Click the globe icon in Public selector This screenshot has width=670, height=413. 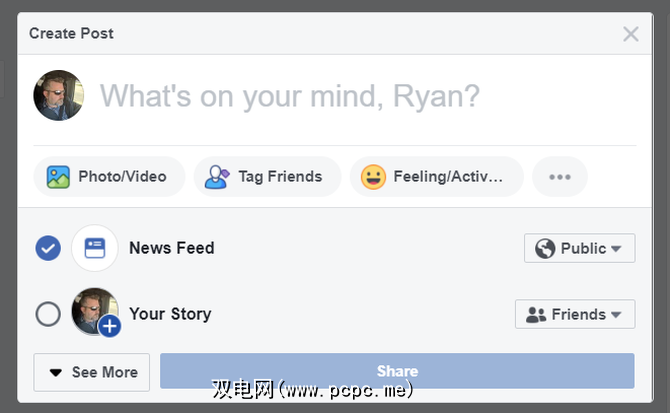click(545, 248)
